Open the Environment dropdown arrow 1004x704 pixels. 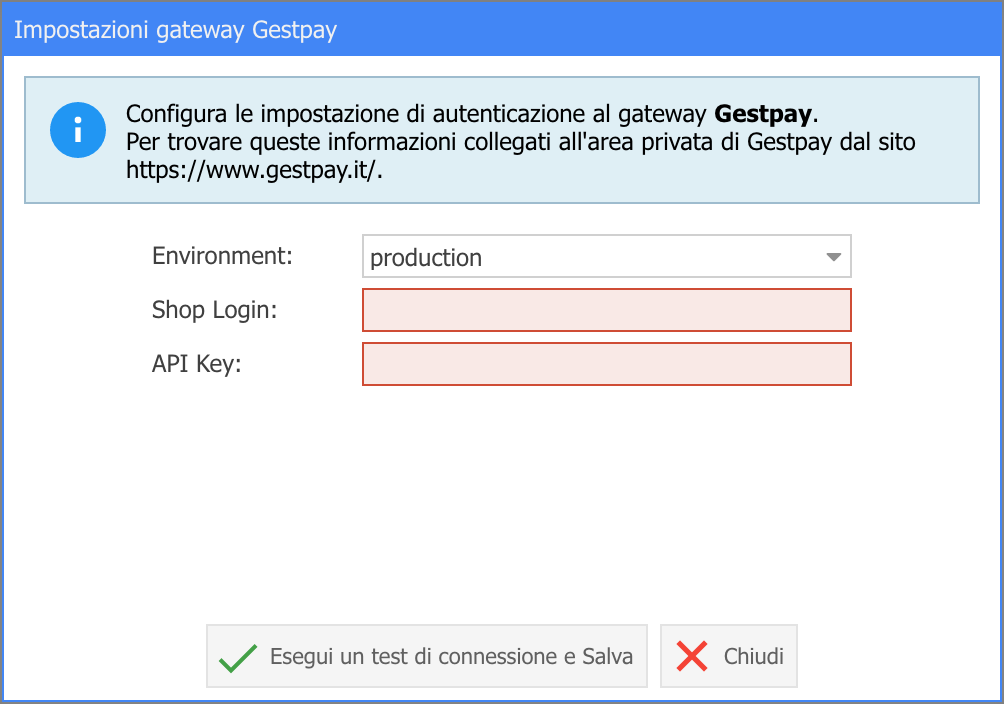coord(833,257)
